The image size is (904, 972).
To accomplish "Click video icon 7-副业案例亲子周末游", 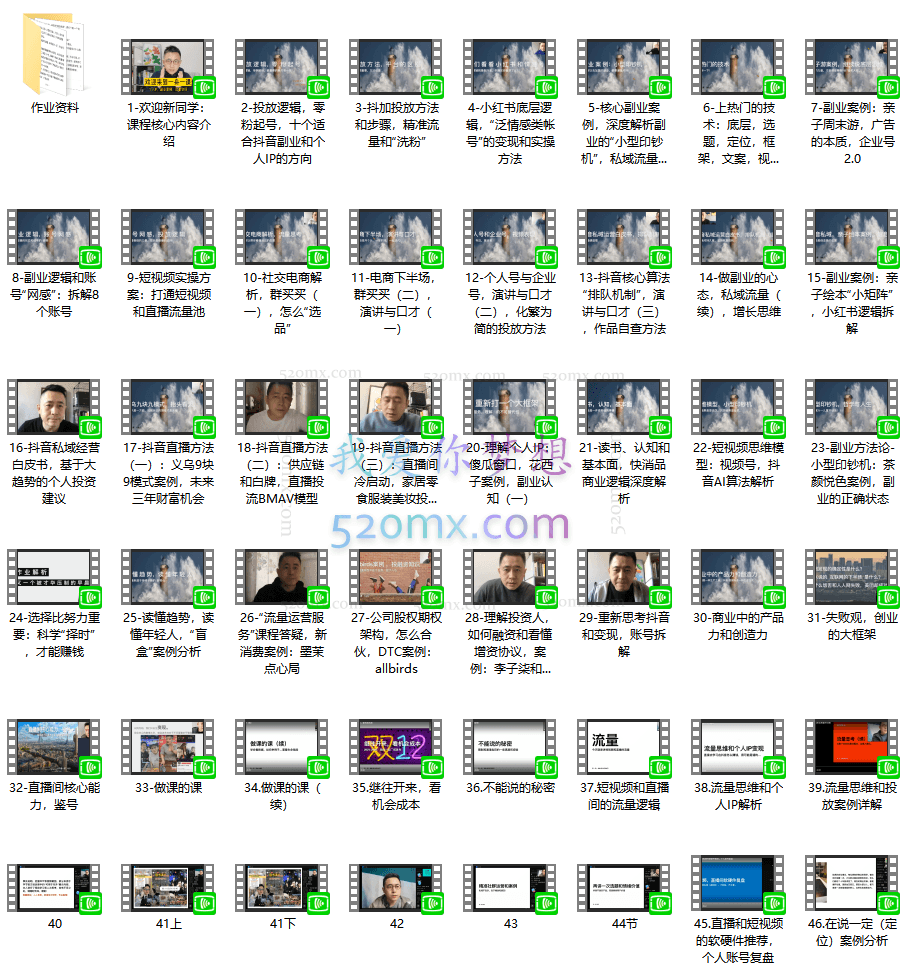I will point(853,67).
